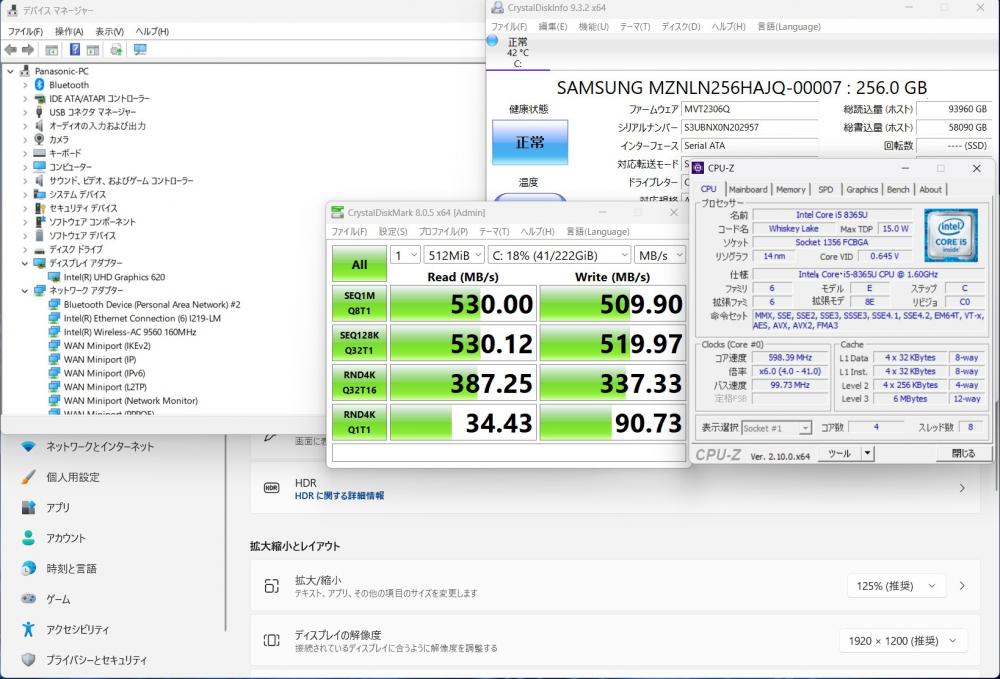This screenshot has width=1000, height=679.
Task: Select the camera (カメラ) device icon
Action: coord(39,139)
